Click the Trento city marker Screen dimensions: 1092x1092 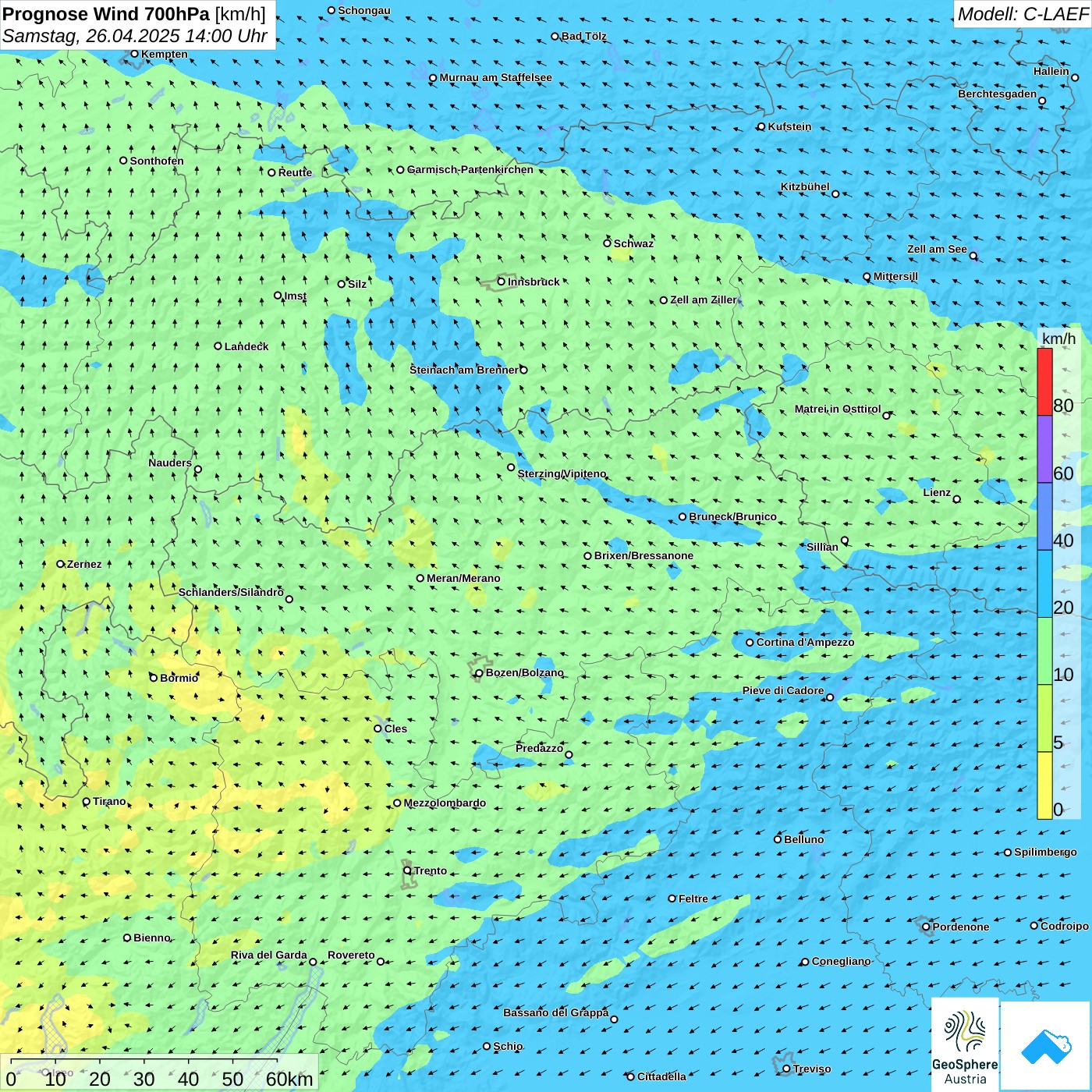[x=407, y=870]
